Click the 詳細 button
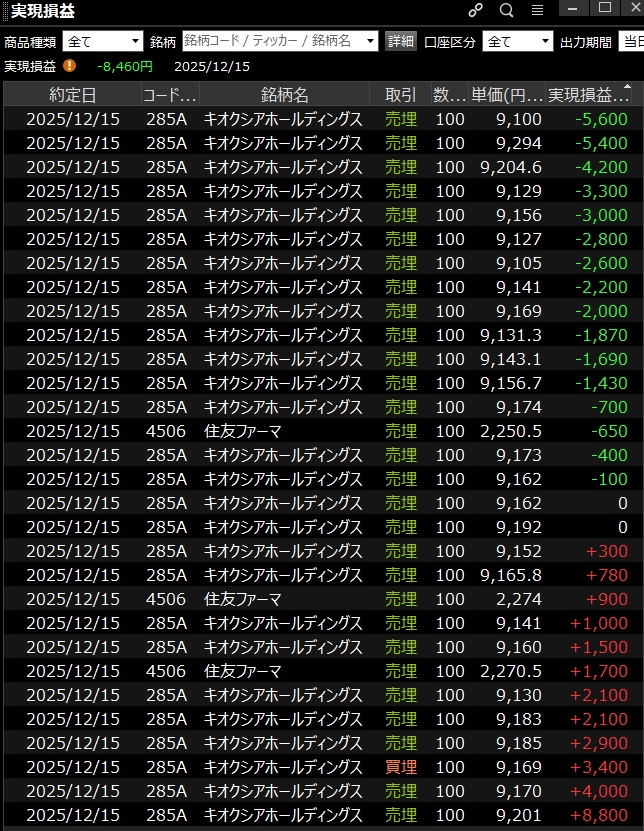 [x=400, y=42]
